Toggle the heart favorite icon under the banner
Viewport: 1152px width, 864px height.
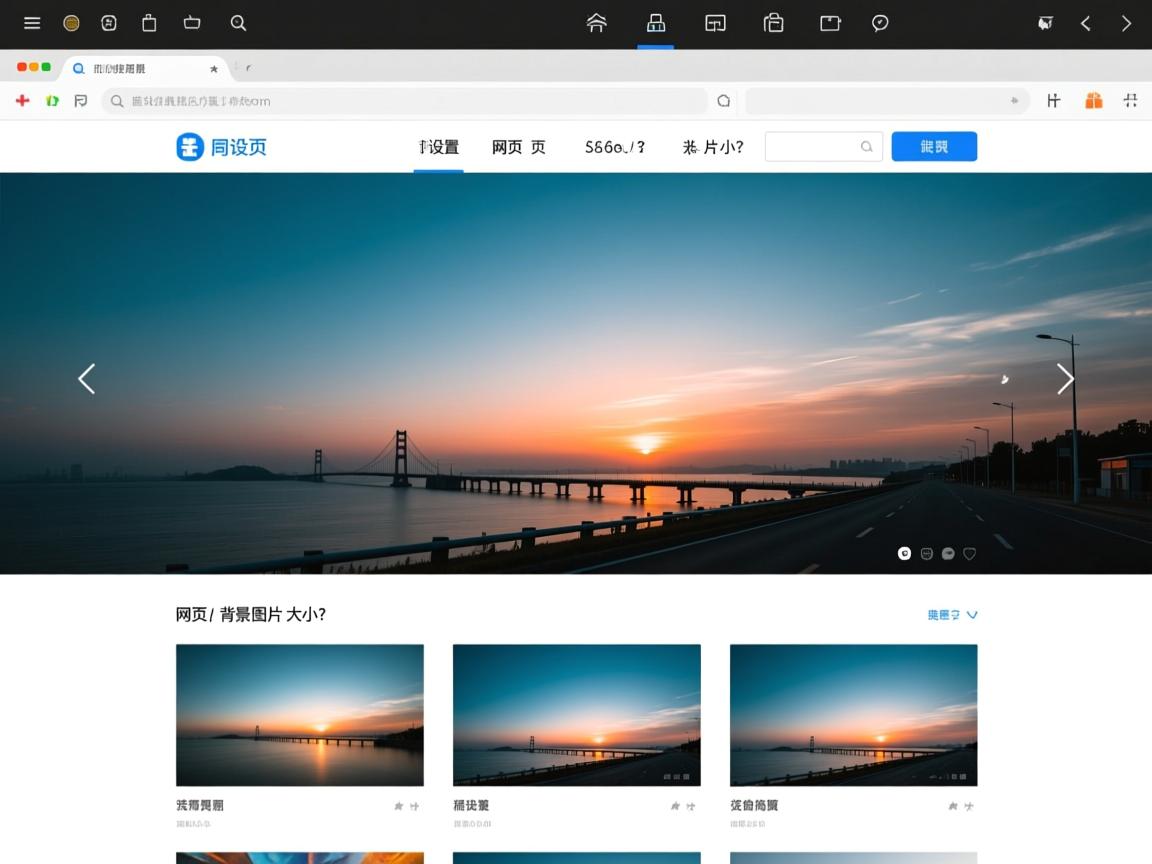[969, 553]
